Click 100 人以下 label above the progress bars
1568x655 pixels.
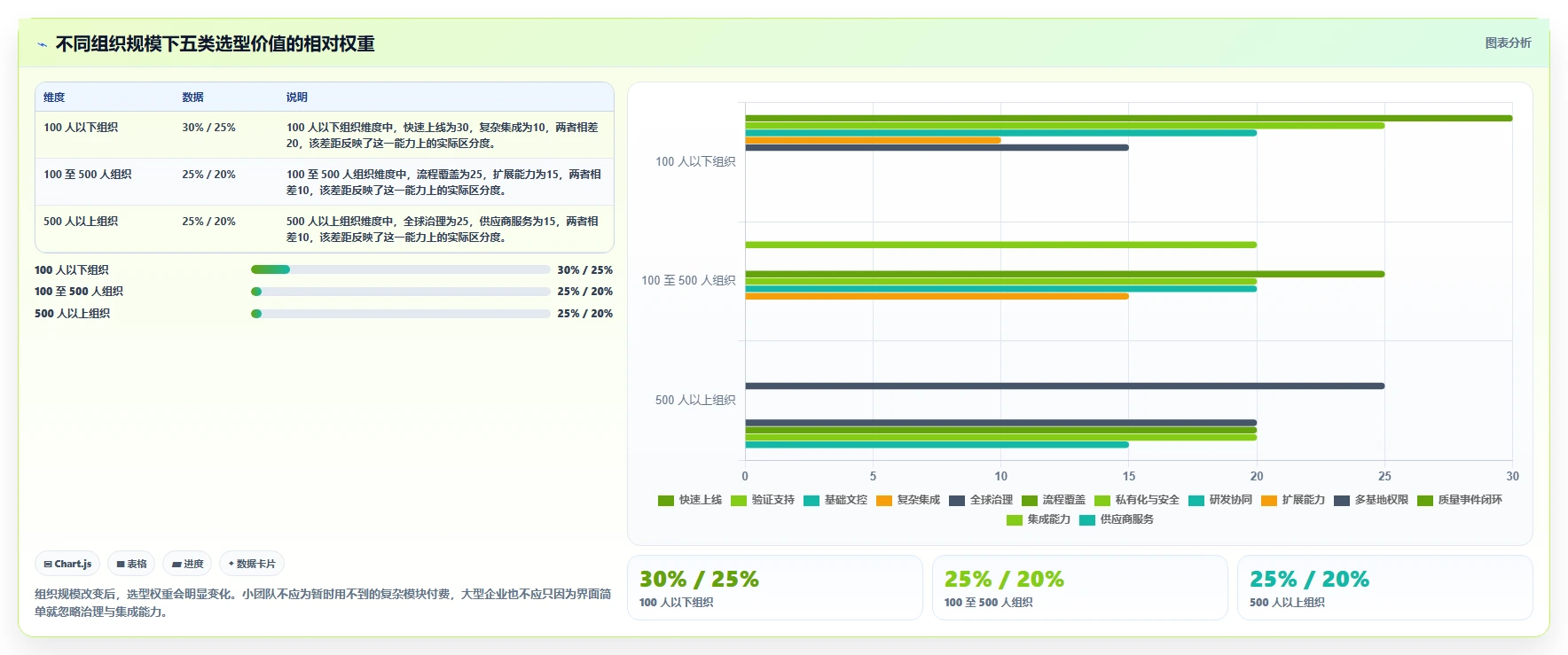72,270
